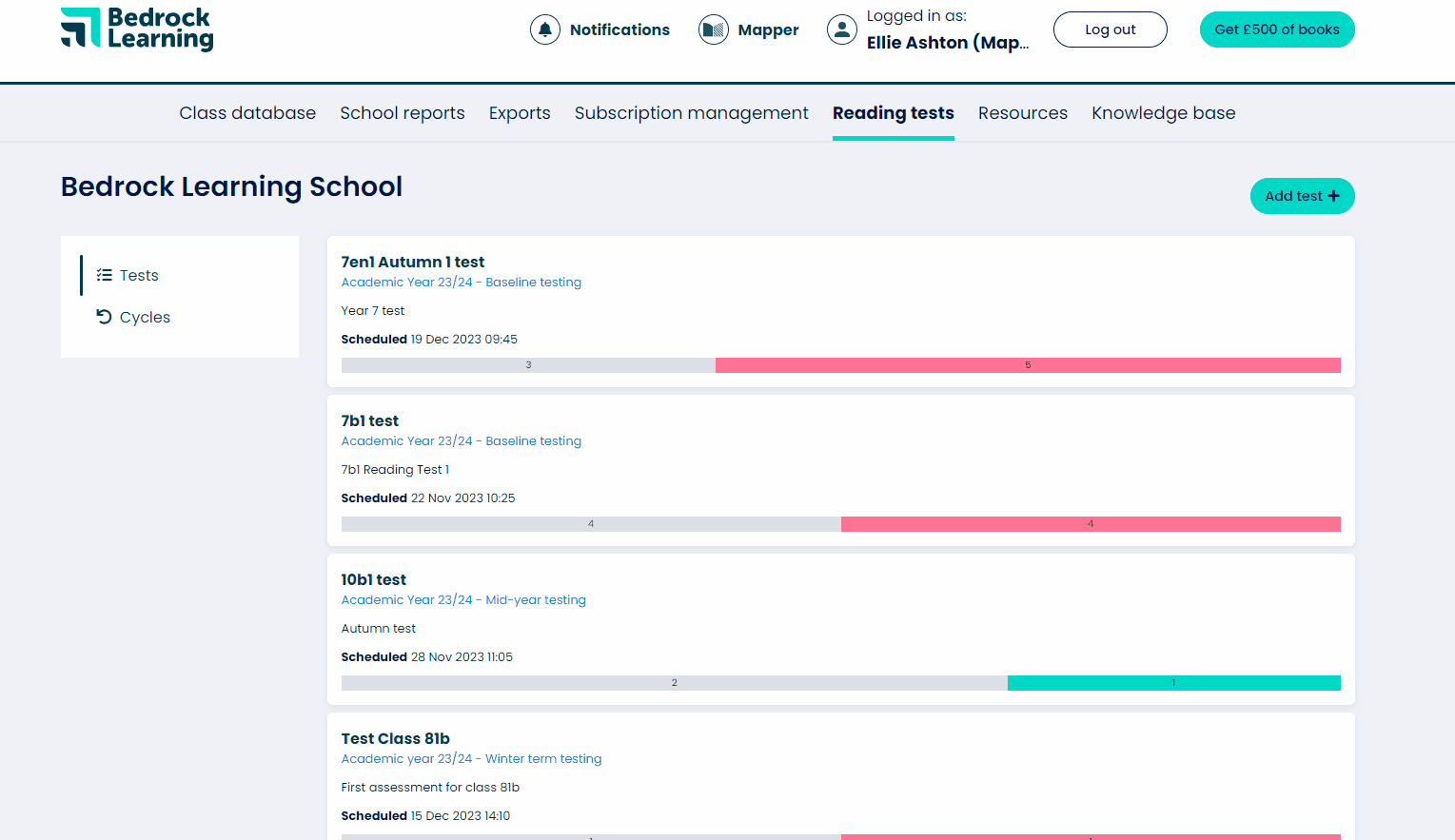Open Notifications via the bell icon
1455x840 pixels.
[x=545, y=29]
